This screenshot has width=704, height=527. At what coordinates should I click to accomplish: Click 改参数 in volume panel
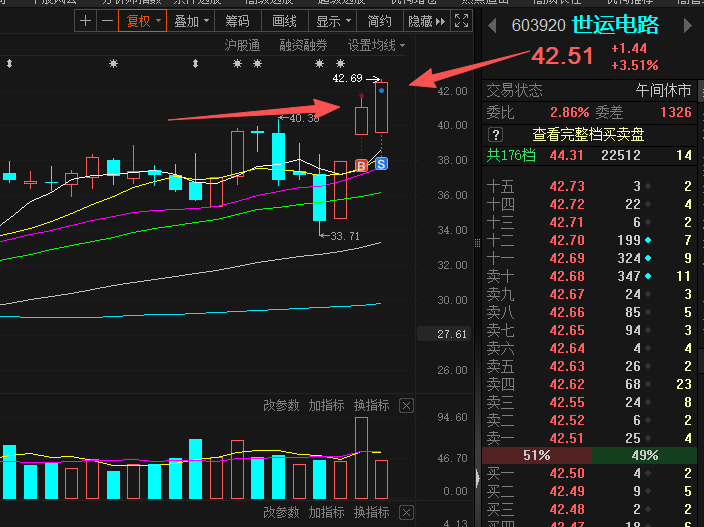point(281,405)
